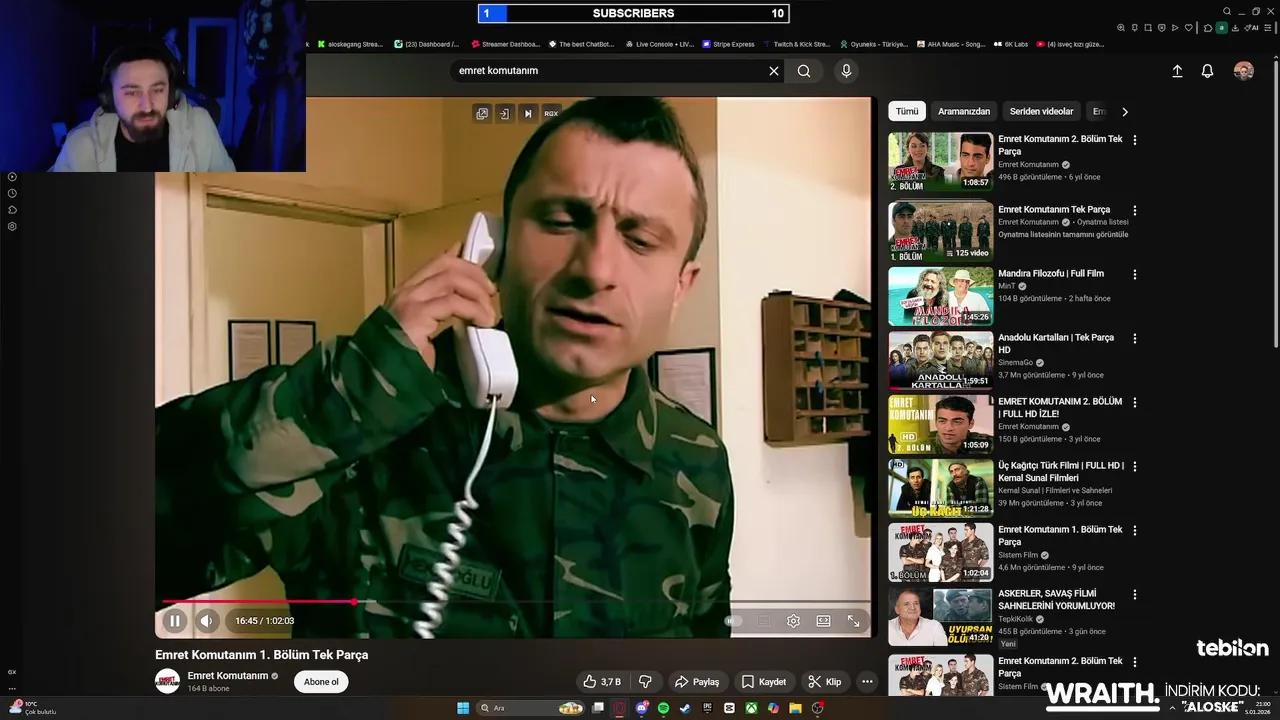Open Windows Start menu
The image size is (1280, 720).
pyautogui.click(x=463, y=708)
